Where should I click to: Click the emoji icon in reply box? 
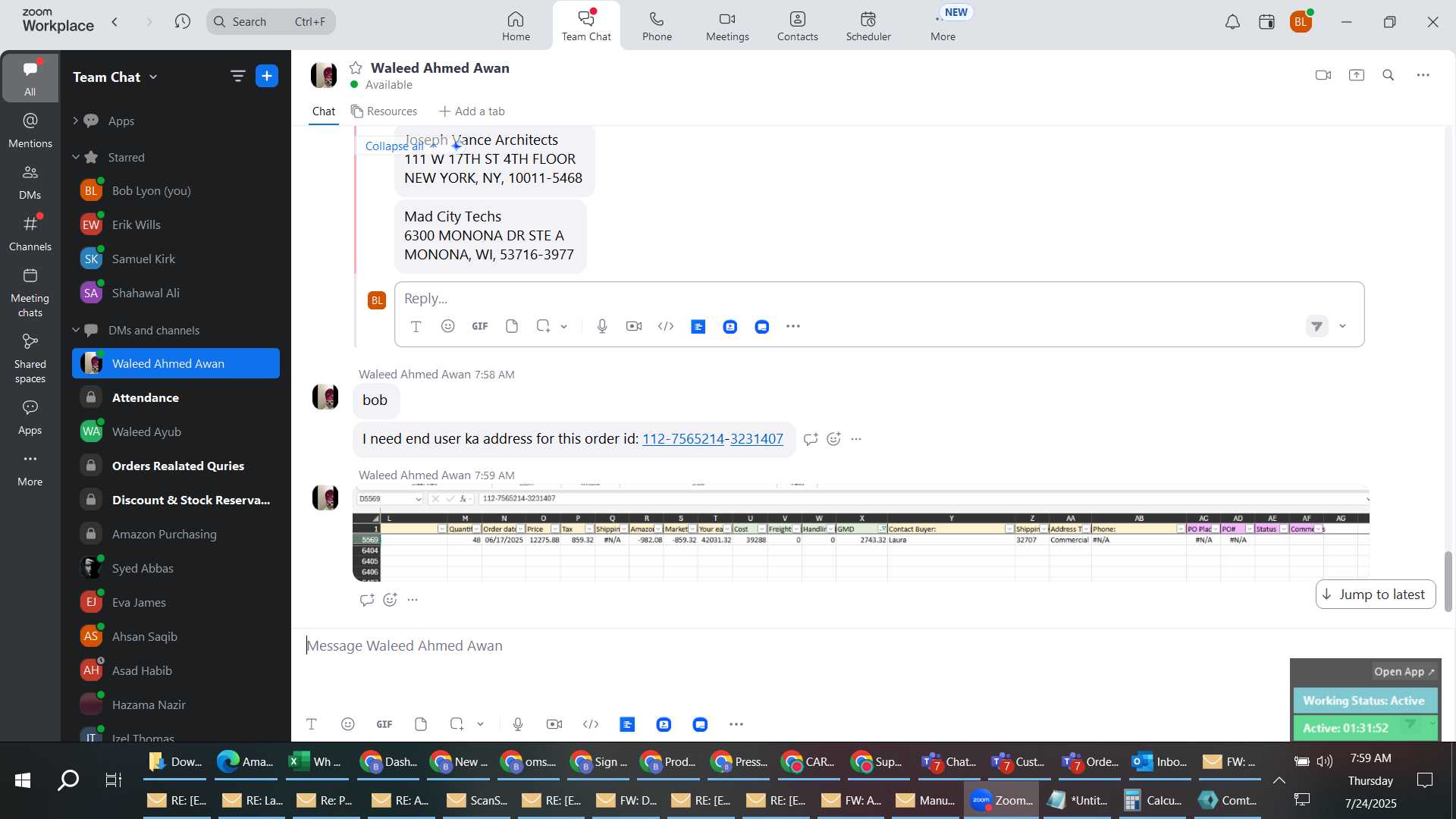click(x=448, y=326)
